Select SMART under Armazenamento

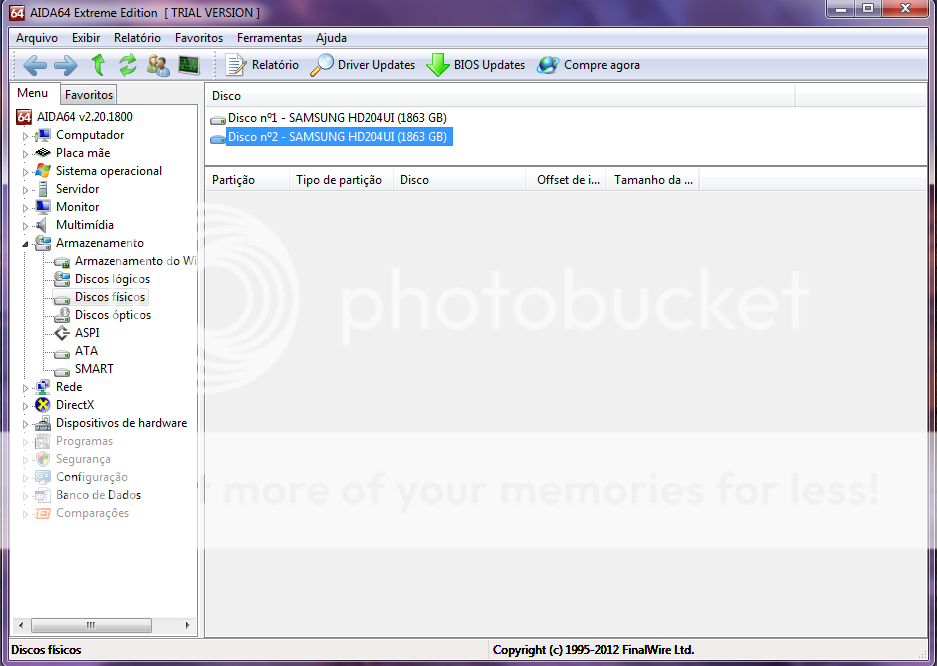tap(94, 369)
